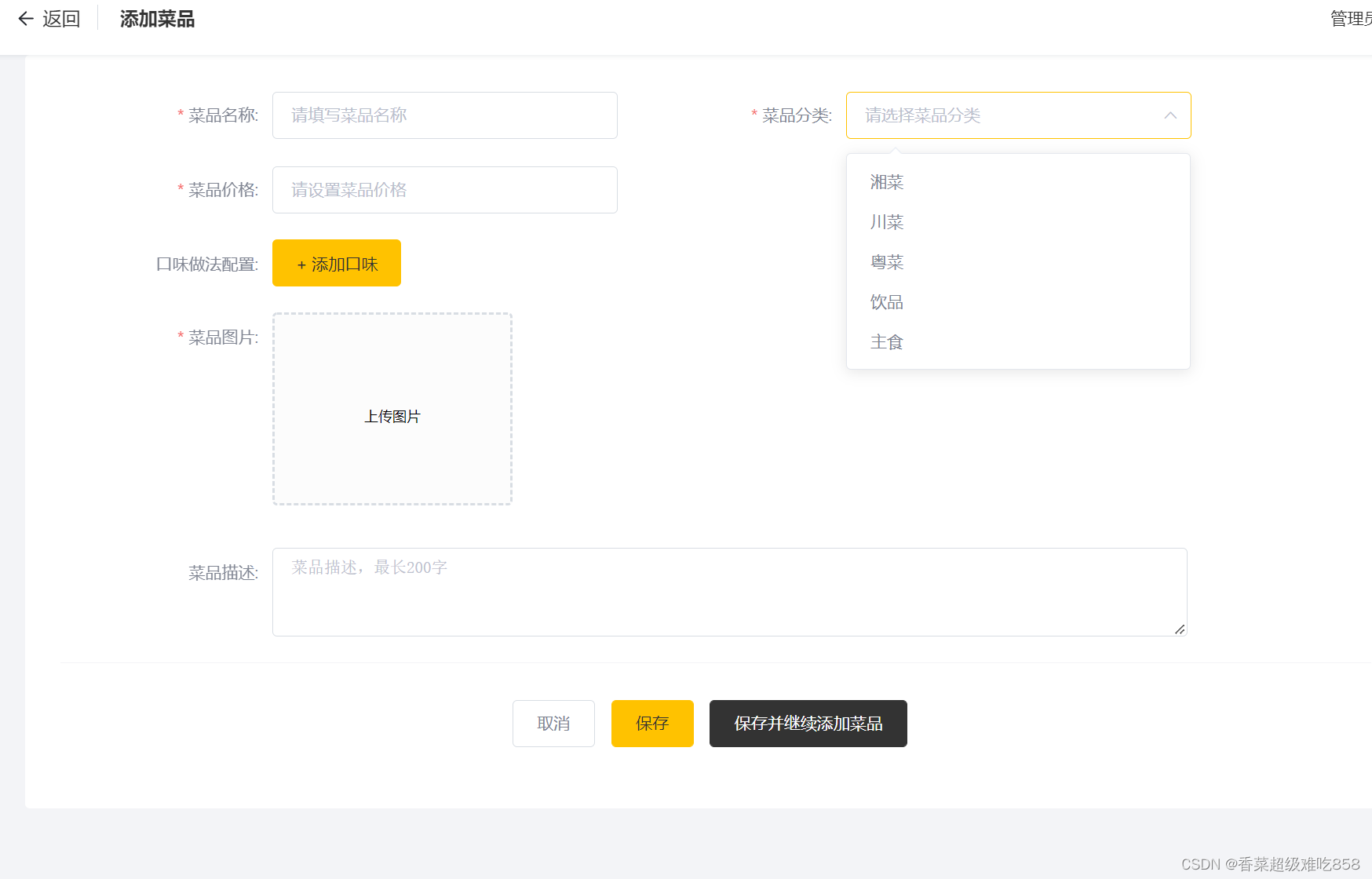Choose 川菜 category option
This screenshot has height=879, width=1372.
click(1018, 222)
